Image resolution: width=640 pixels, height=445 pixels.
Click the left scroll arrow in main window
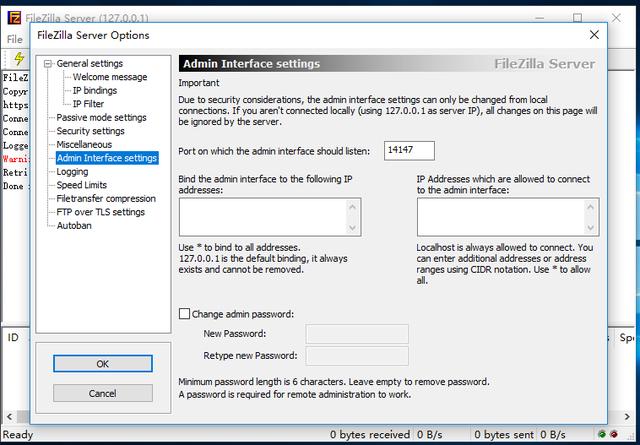click(9, 417)
